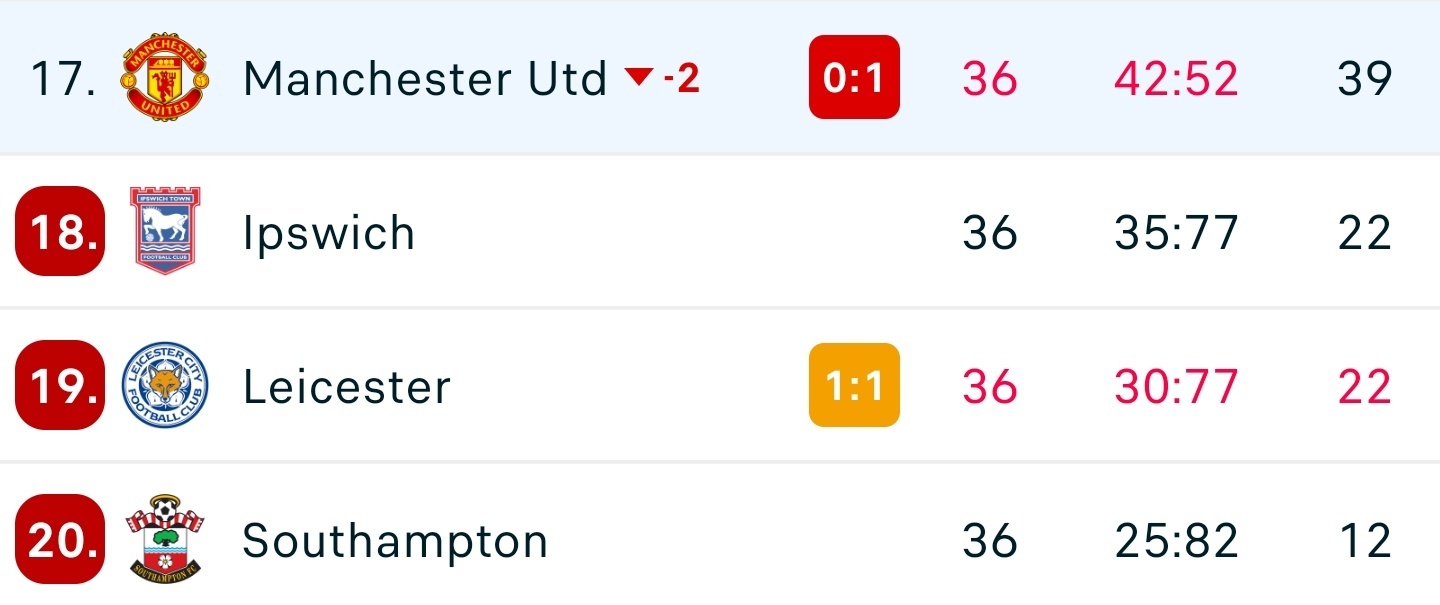Click Manchester Utd points total 39
The image size is (1440, 605).
pyautogui.click(x=1364, y=78)
